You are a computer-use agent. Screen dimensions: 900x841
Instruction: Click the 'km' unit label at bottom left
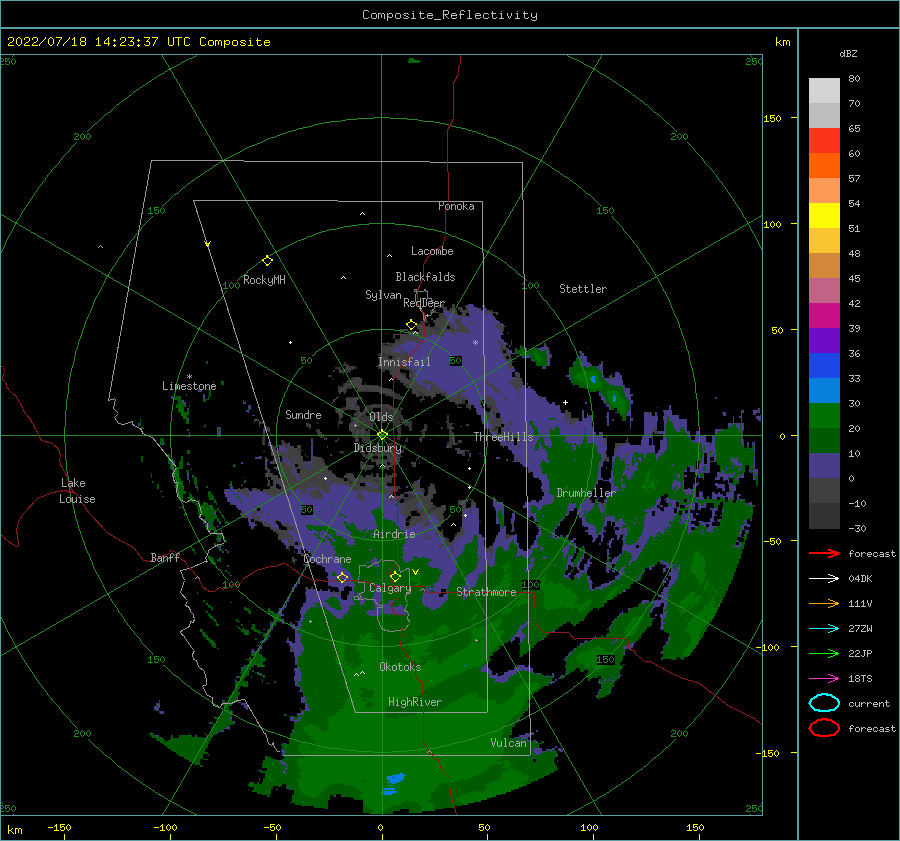pyautogui.click(x=14, y=830)
